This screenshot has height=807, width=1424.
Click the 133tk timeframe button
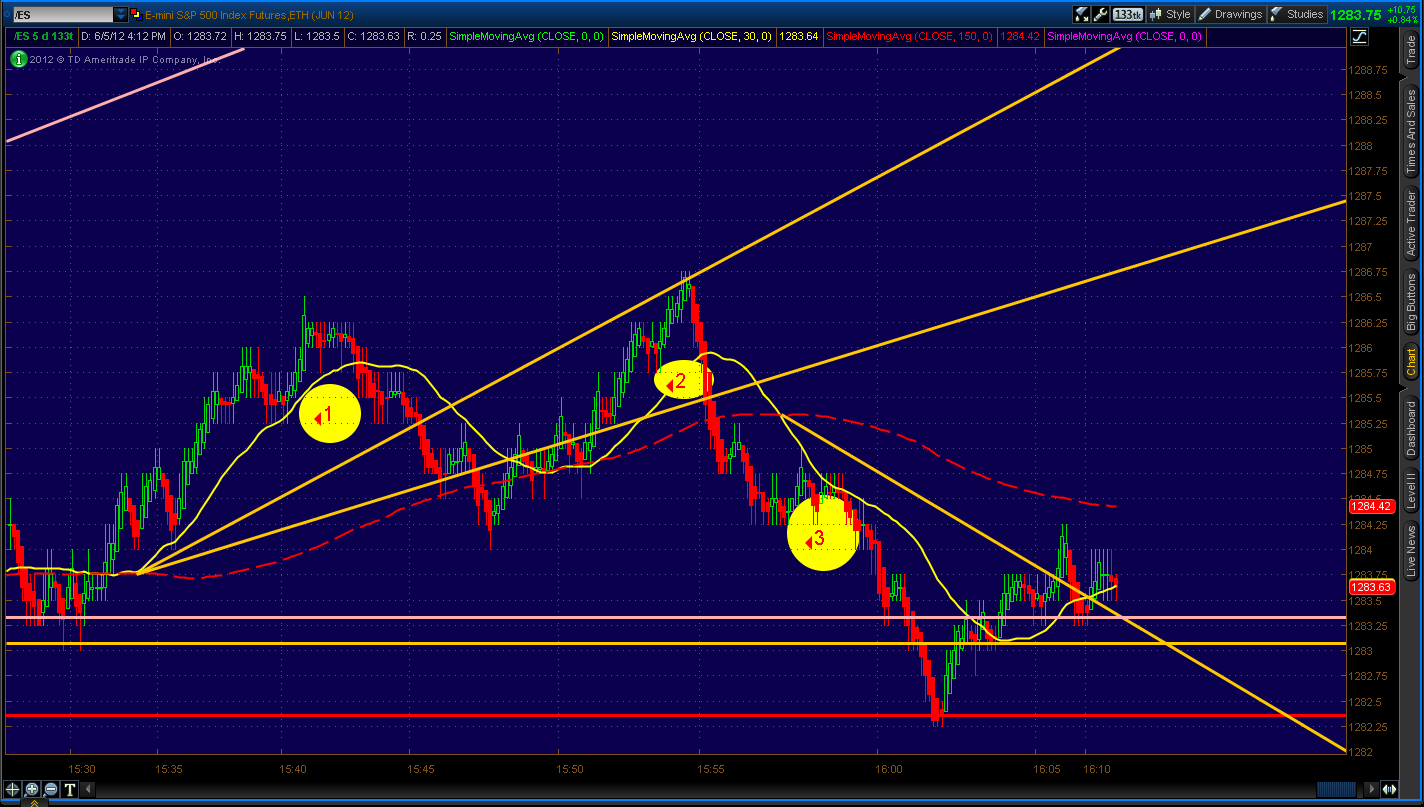(x=1128, y=15)
